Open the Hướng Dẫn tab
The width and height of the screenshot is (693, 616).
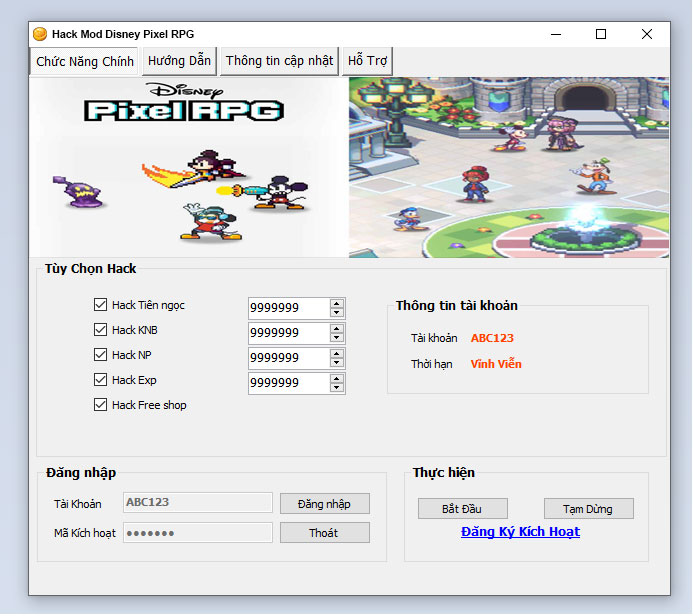click(x=179, y=61)
